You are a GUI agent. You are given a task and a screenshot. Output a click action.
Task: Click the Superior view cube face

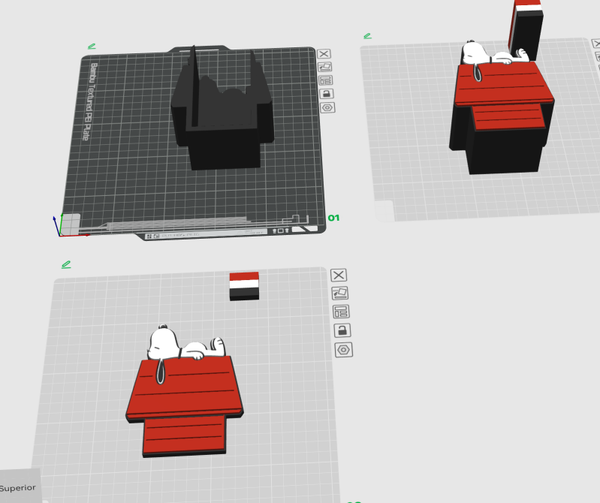coord(18,488)
